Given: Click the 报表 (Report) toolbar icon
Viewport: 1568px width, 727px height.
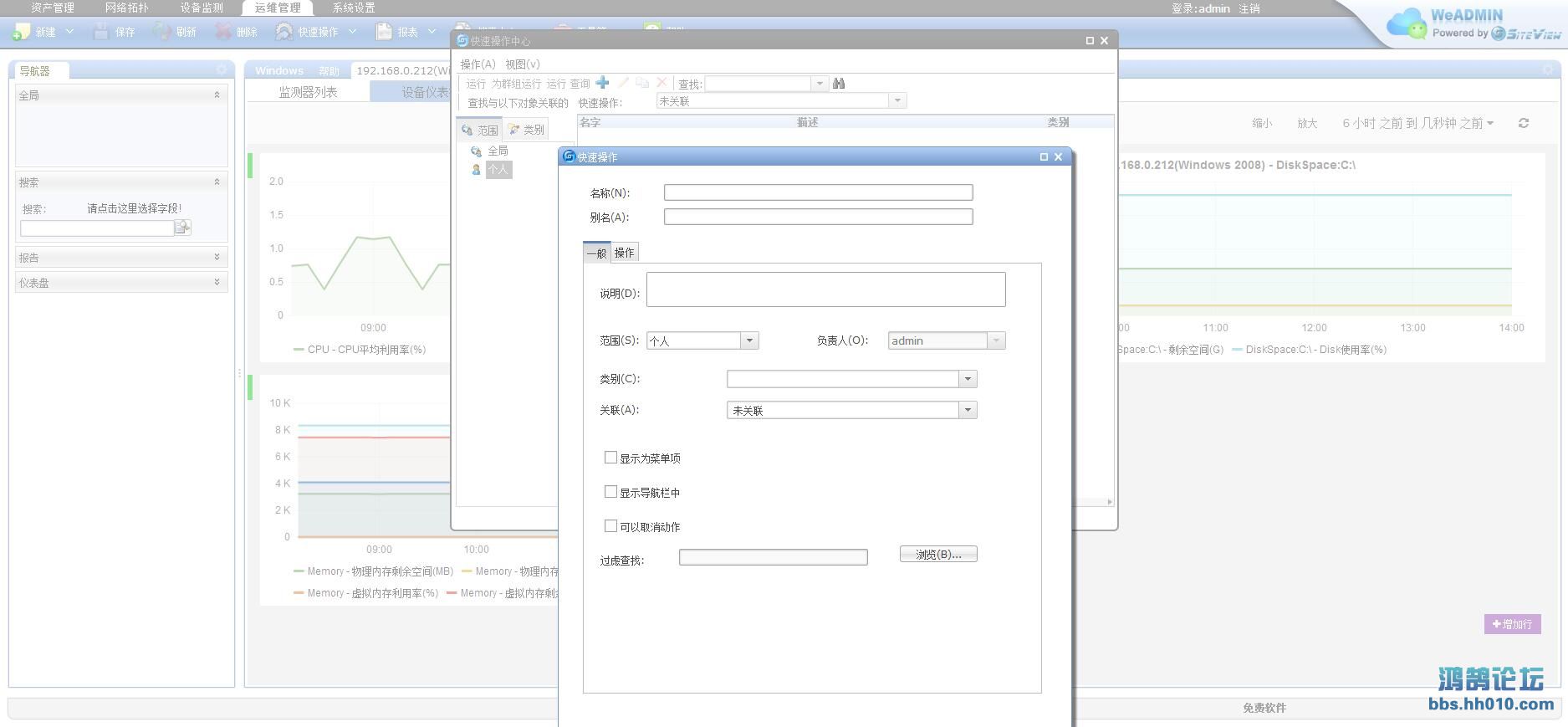Looking at the screenshot, I should point(384,32).
